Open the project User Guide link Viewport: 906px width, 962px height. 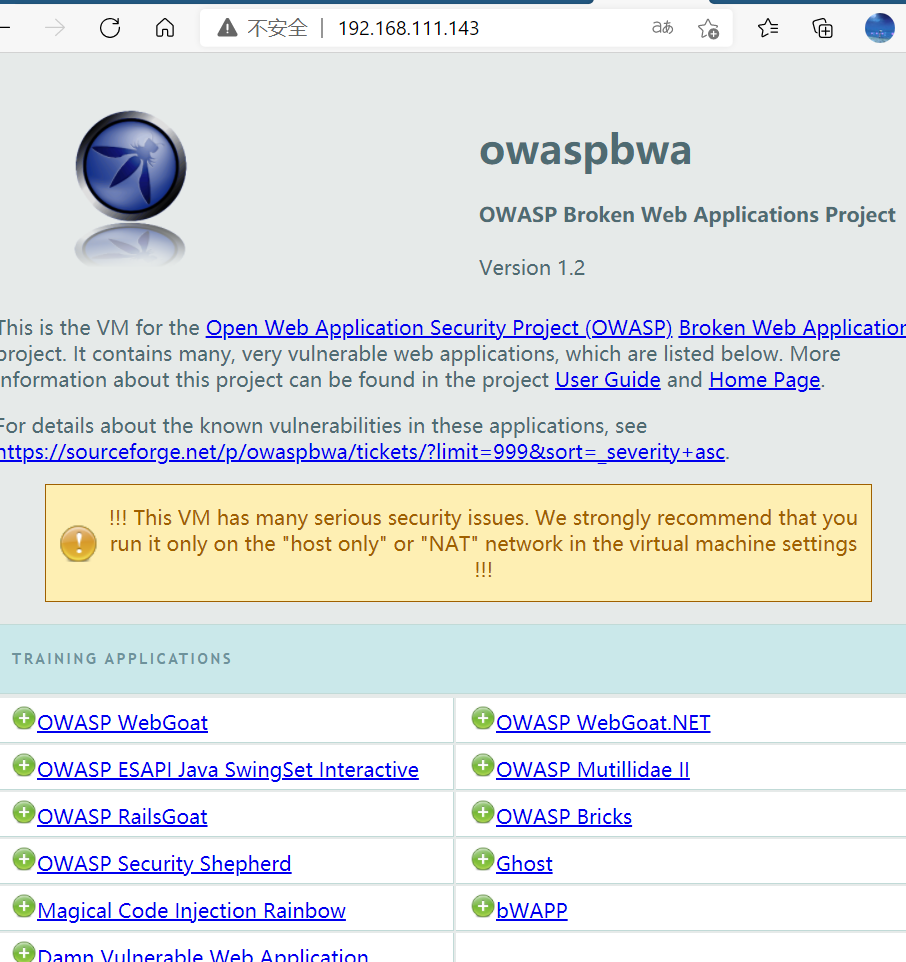[x=608, y=380]
